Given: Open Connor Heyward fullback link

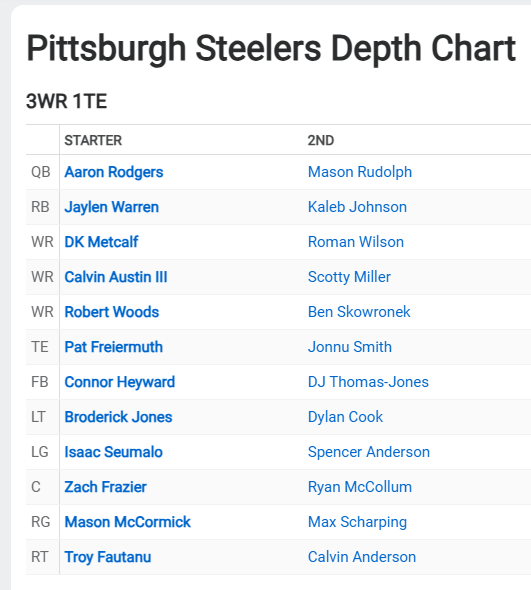Looking at the screenshot, I should 120,382.
